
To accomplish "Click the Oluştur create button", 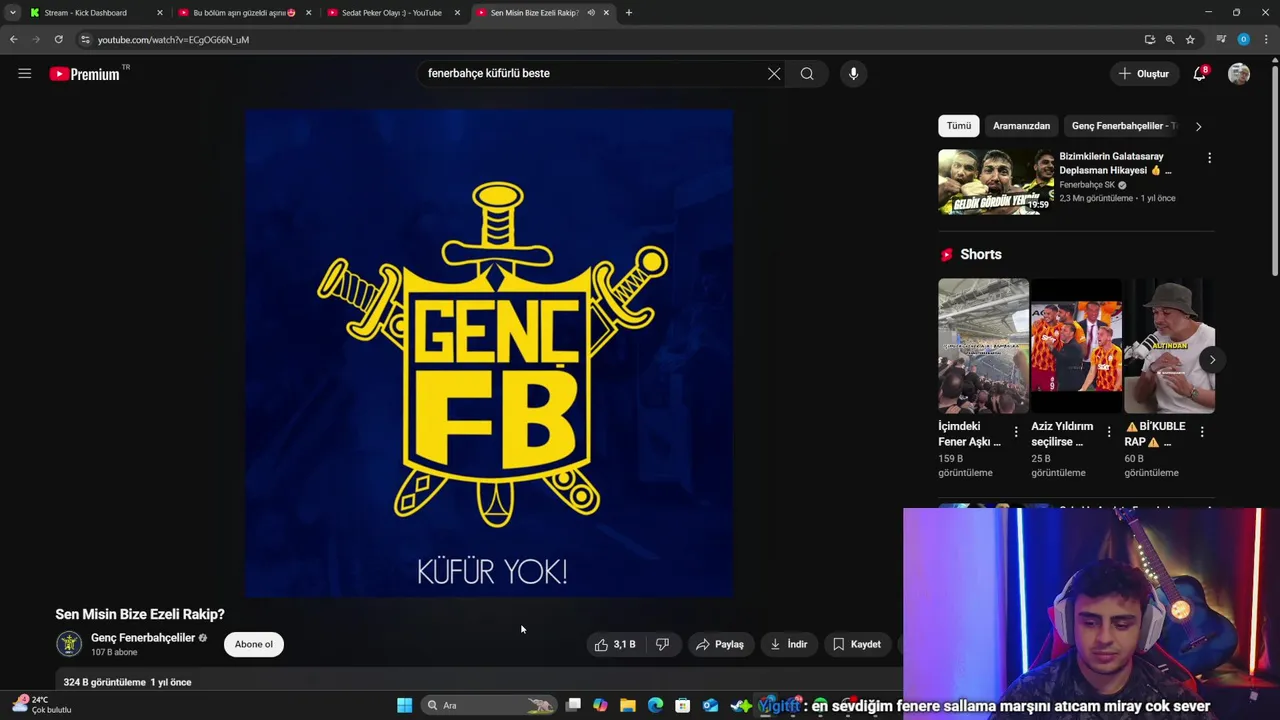I will click(x=1144, y=73).
